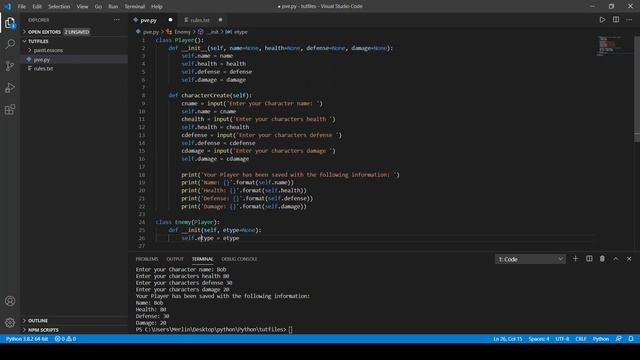Kill terminal with trash icon
The image size is (640, 360).
pyautogui.click(x=602, y=259)
